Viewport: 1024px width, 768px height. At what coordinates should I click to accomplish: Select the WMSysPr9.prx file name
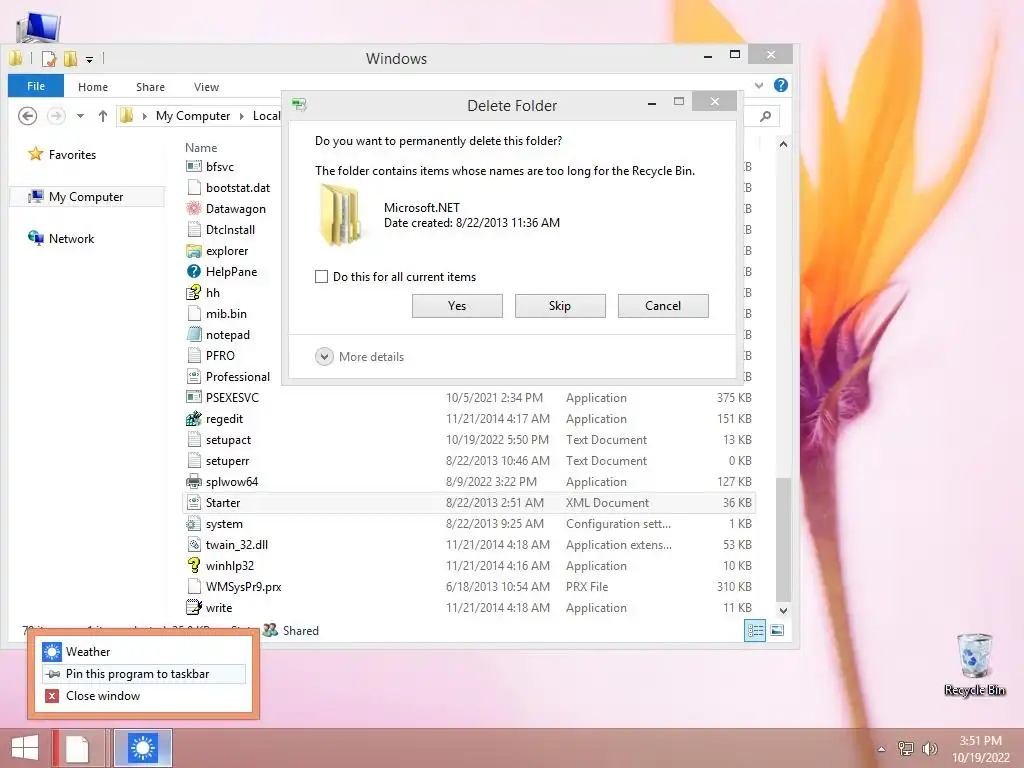244,586
